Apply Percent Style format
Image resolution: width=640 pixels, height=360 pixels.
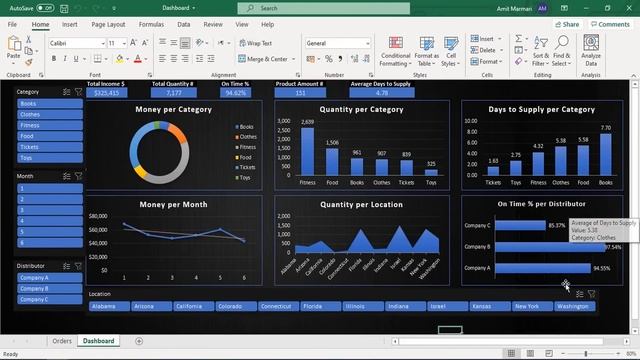(x=329, y=59)
